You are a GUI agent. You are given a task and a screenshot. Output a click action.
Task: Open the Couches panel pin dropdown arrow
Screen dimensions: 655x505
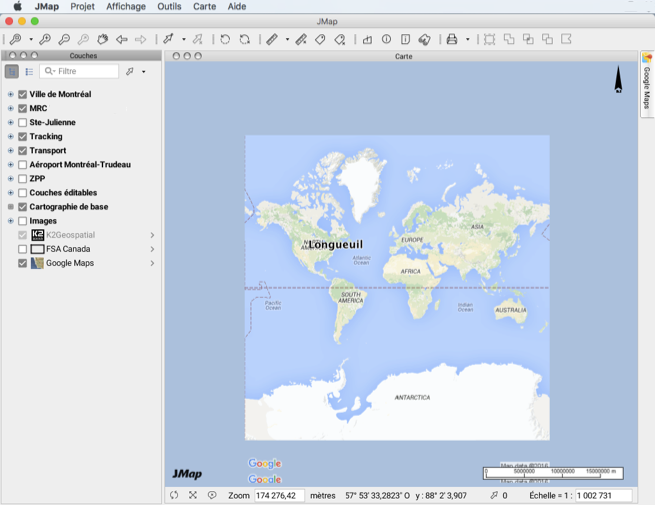click(144, 72)
